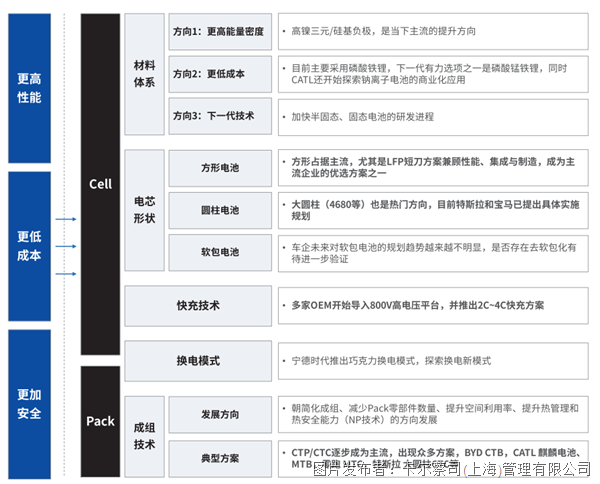Screen dimensions: 600x484
Task: Click description about 800V高电压平台
Action: pos(433,306)
